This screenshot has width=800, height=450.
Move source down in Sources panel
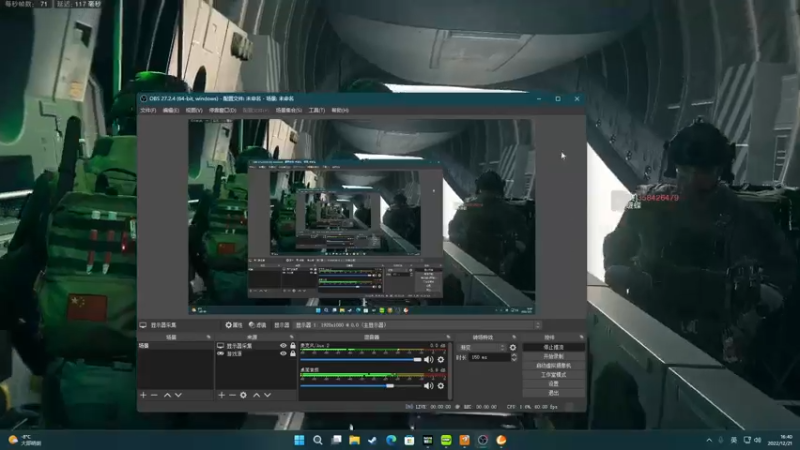click(x=267, y=395)
